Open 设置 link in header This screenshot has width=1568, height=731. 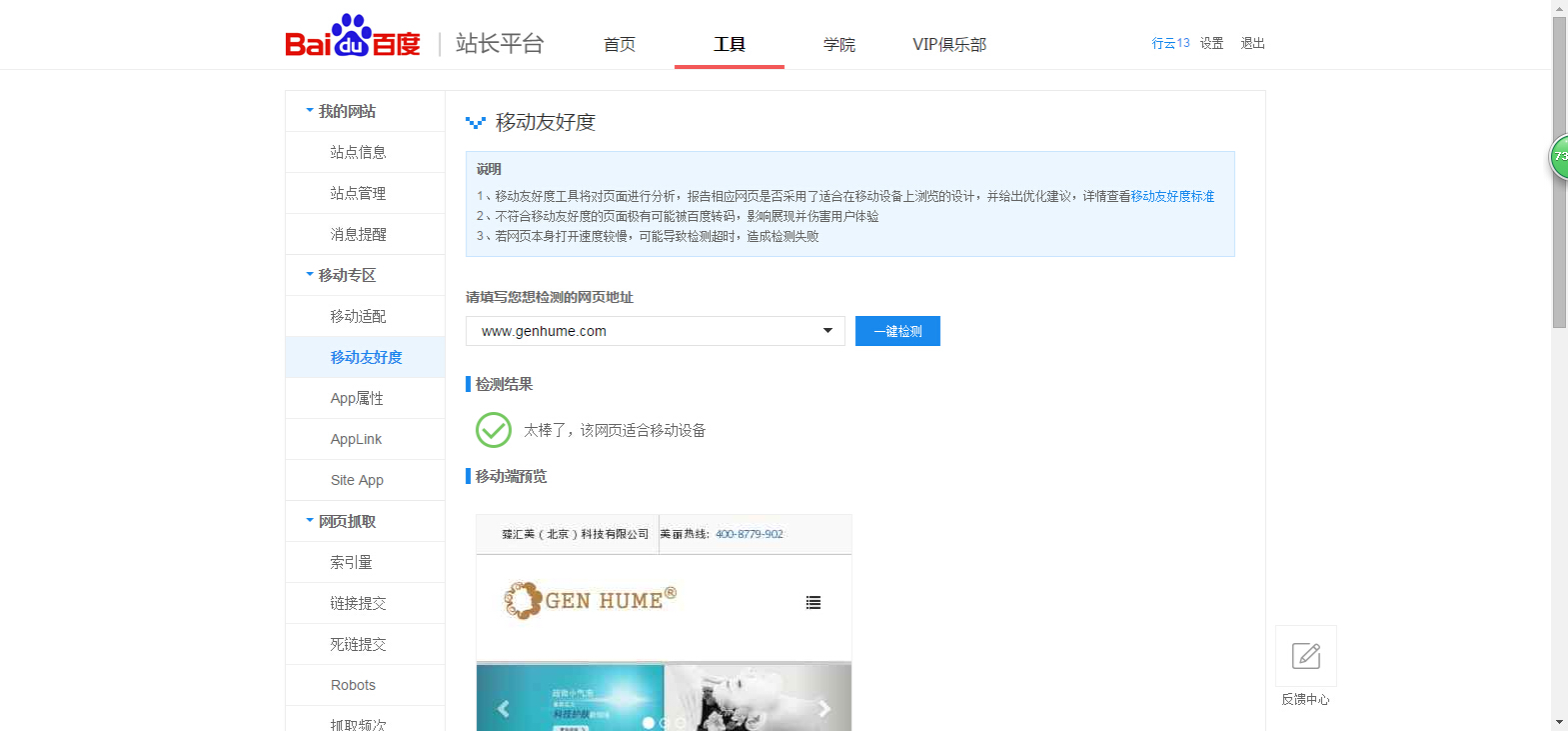(1212, 43)
